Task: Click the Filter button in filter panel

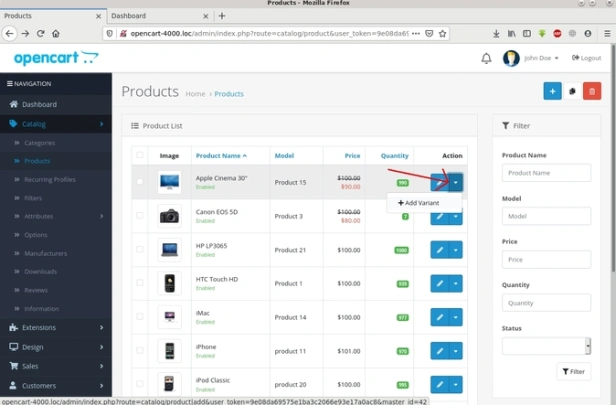Action: click(574, 371)
